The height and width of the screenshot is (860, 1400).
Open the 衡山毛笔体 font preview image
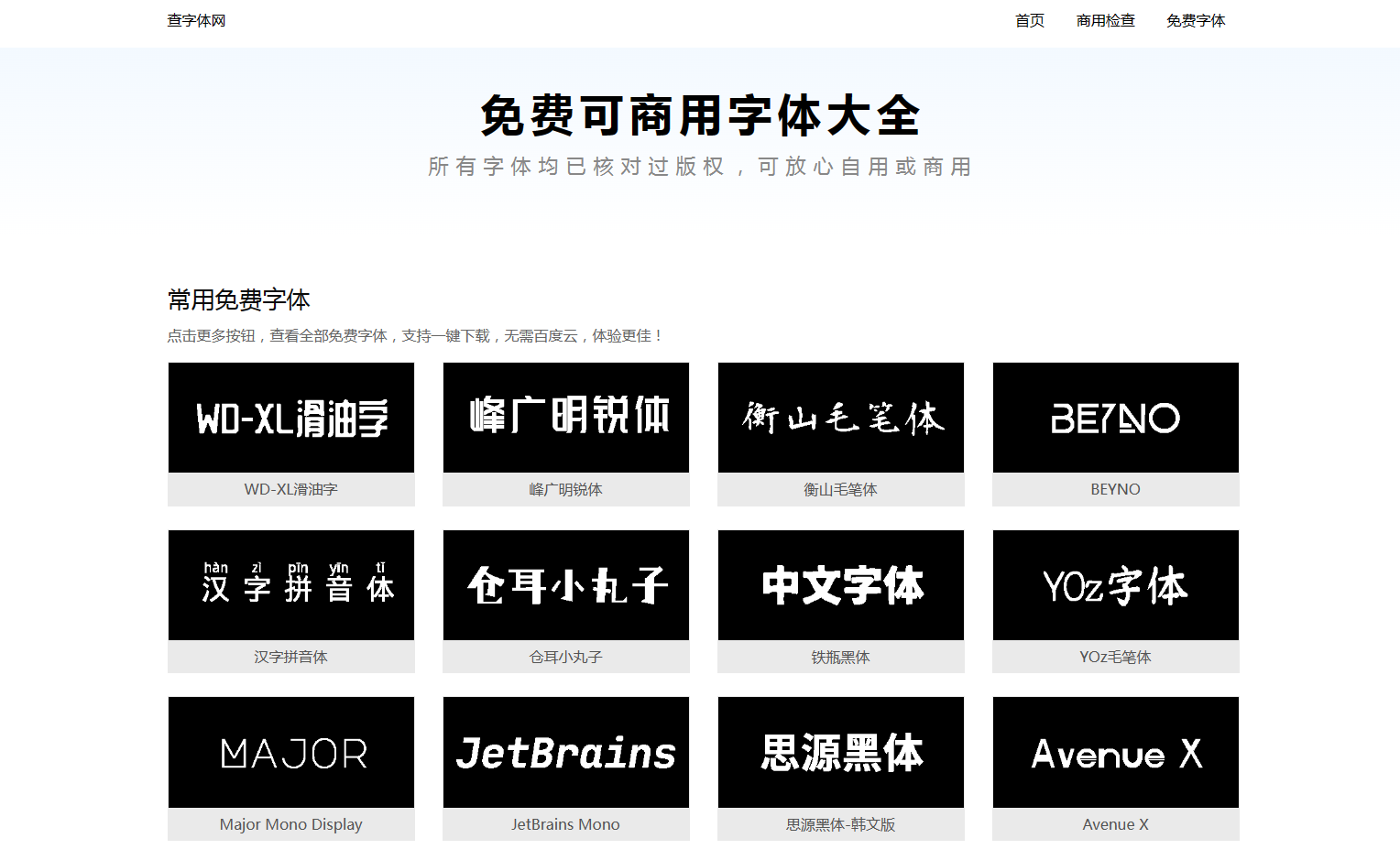(841, 418)
